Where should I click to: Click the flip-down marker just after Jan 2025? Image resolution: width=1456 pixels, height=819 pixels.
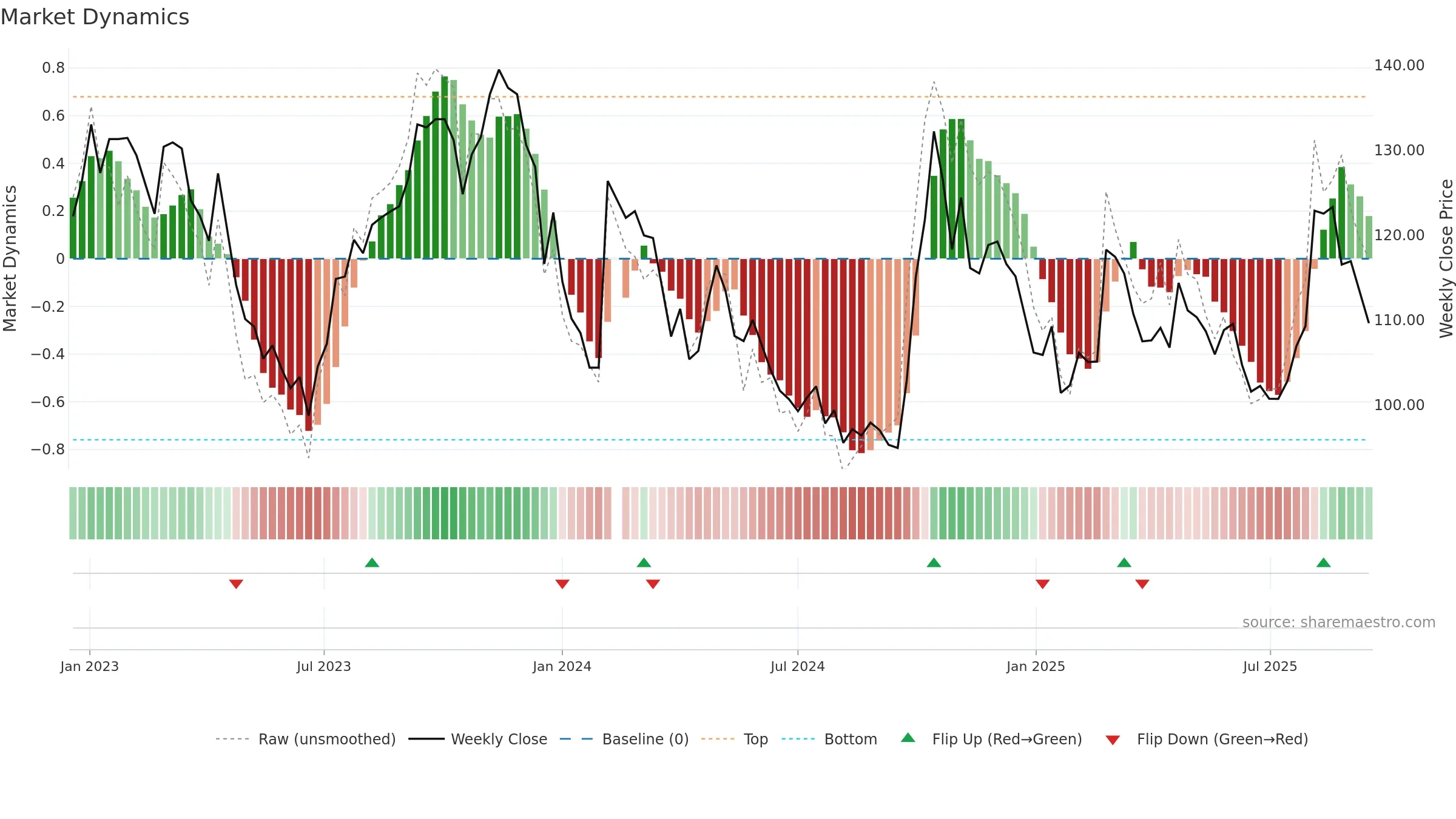[x=1043, y=584]
